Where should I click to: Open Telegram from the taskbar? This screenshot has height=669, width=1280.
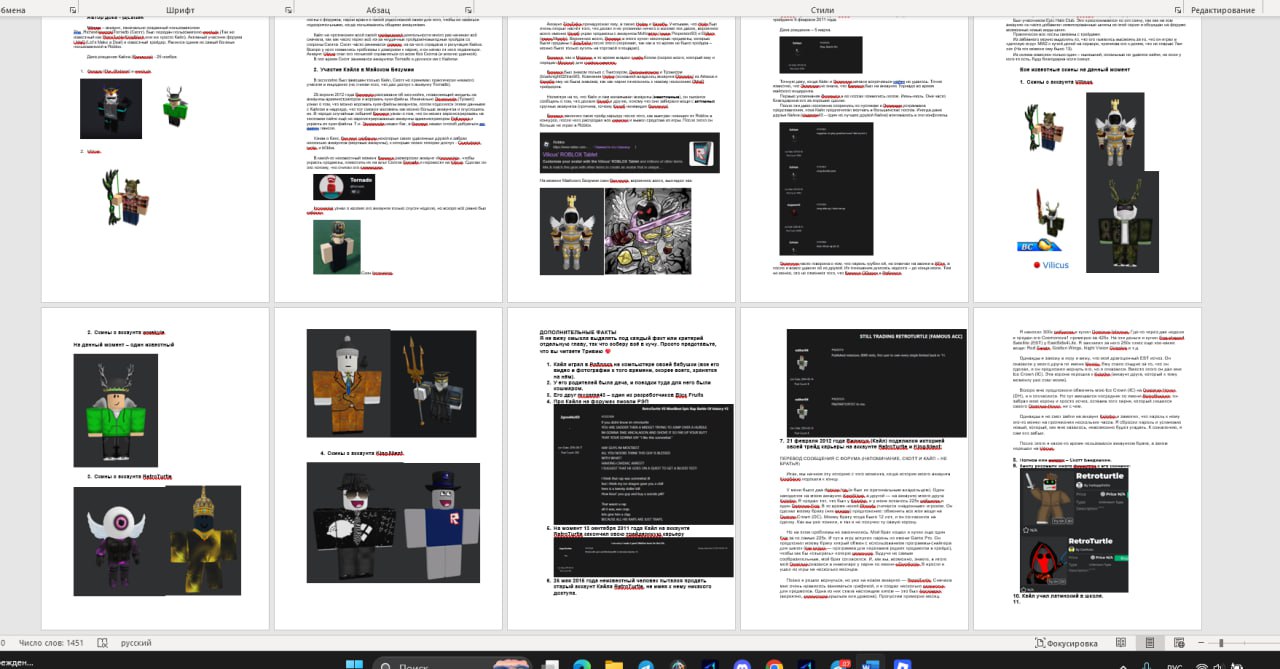pos(646,664)
